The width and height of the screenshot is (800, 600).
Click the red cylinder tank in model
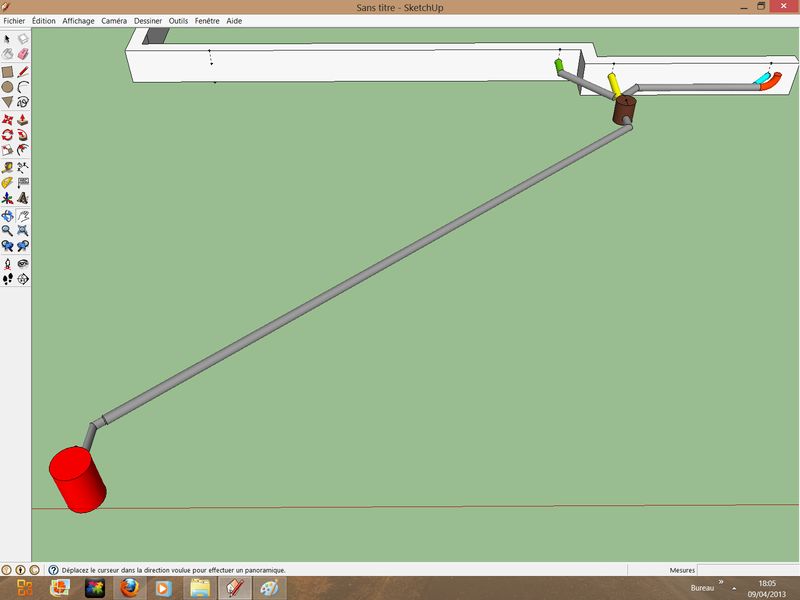tap(78, 478)
